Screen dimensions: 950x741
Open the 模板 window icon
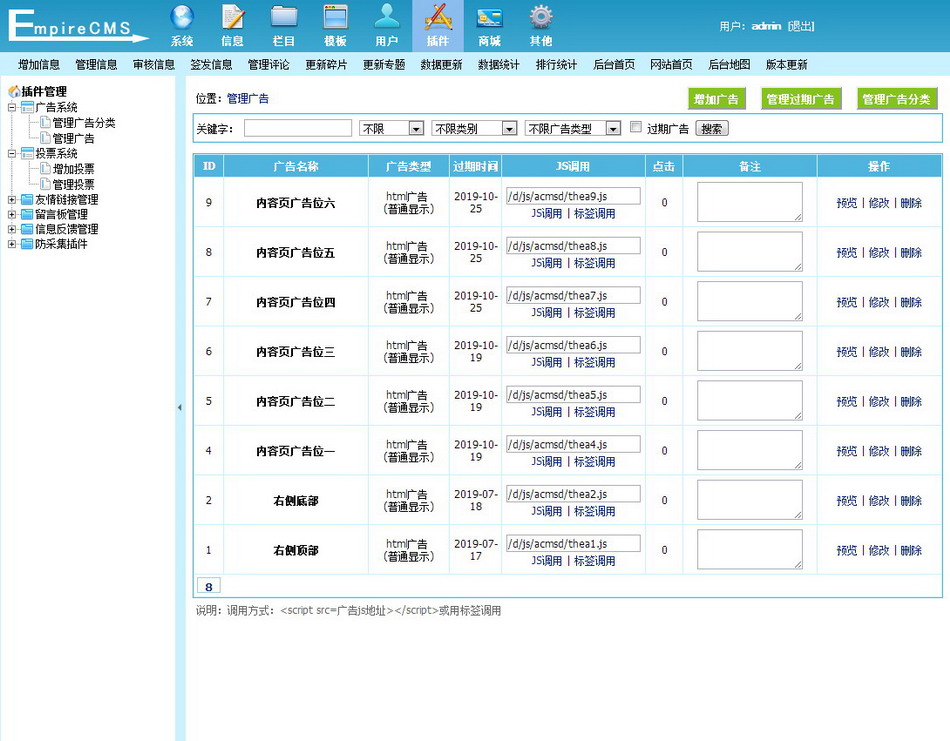(x=335, y=18)
